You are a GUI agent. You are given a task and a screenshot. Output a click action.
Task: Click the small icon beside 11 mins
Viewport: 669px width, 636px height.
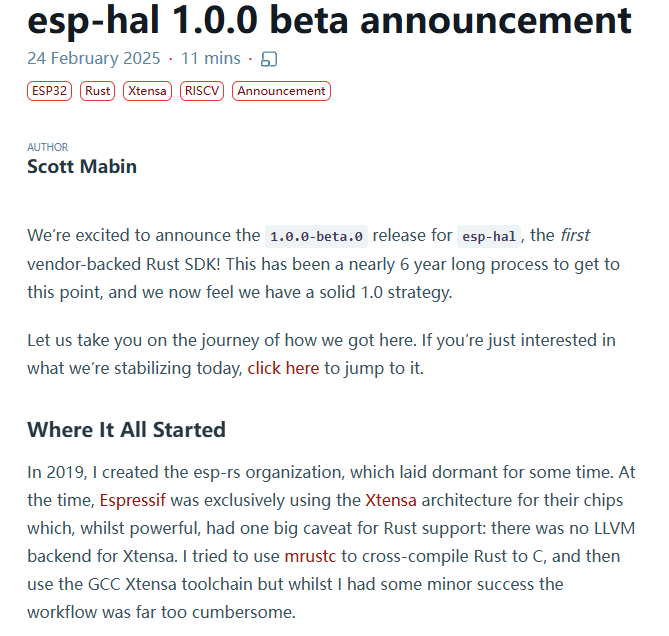pos(268,59)
